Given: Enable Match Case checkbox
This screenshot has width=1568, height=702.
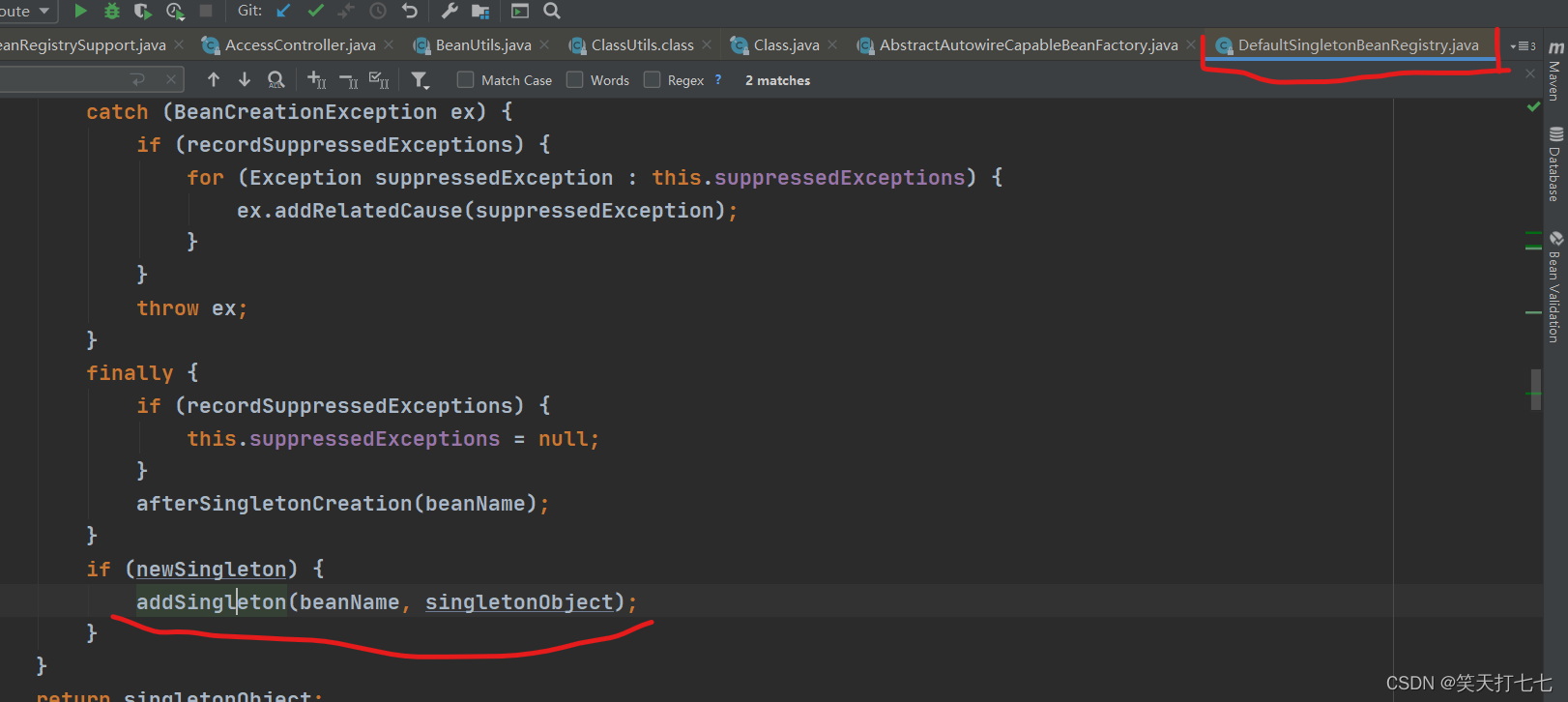Looking at the screenshot, I should (x=466, y=79).
